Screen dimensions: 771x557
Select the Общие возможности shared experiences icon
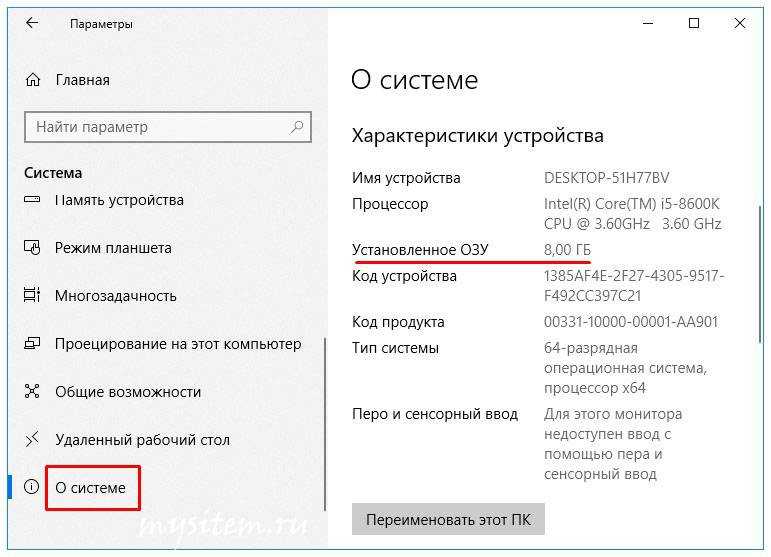[x=32, y=391]
